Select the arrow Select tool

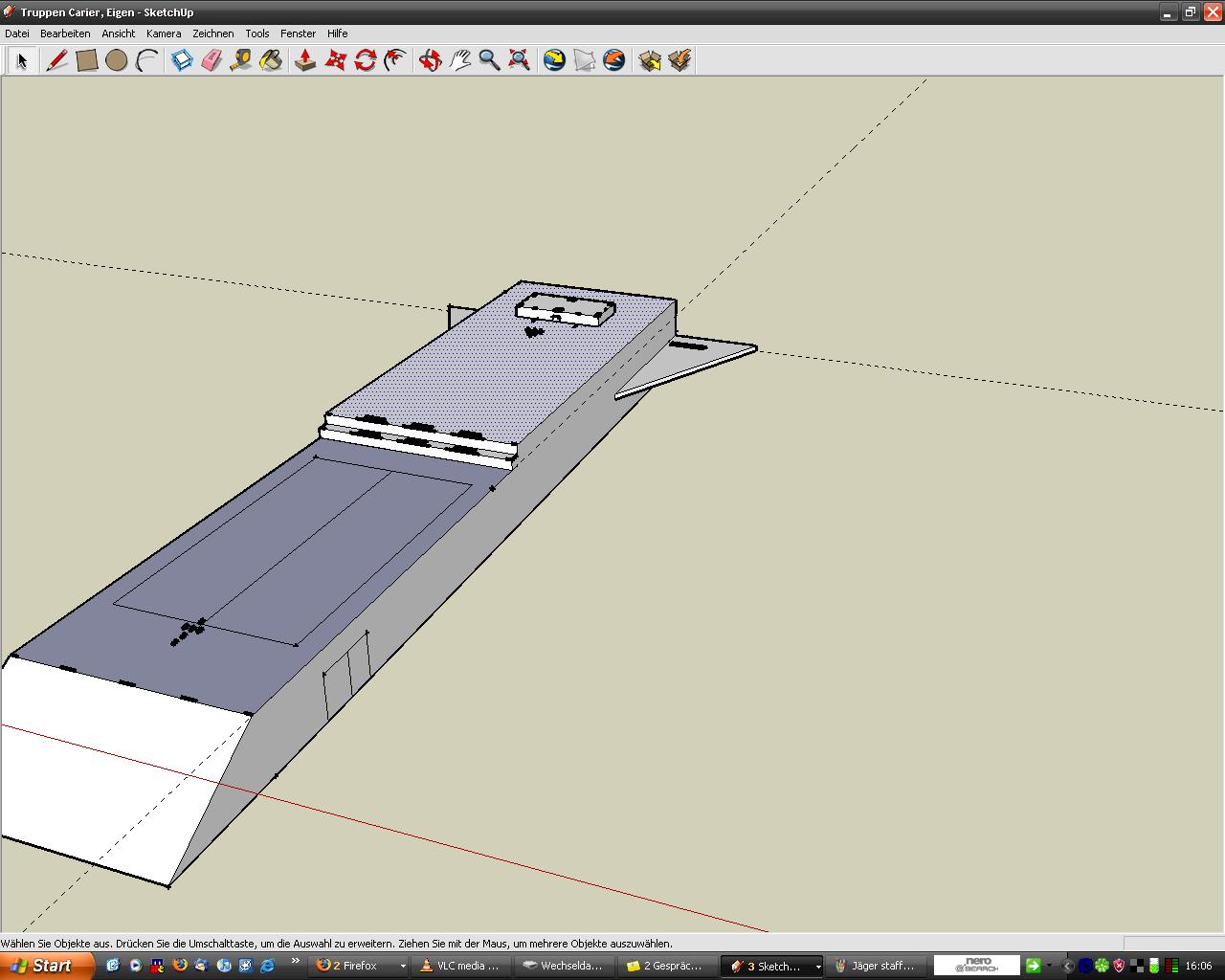[x=22, y=60]
